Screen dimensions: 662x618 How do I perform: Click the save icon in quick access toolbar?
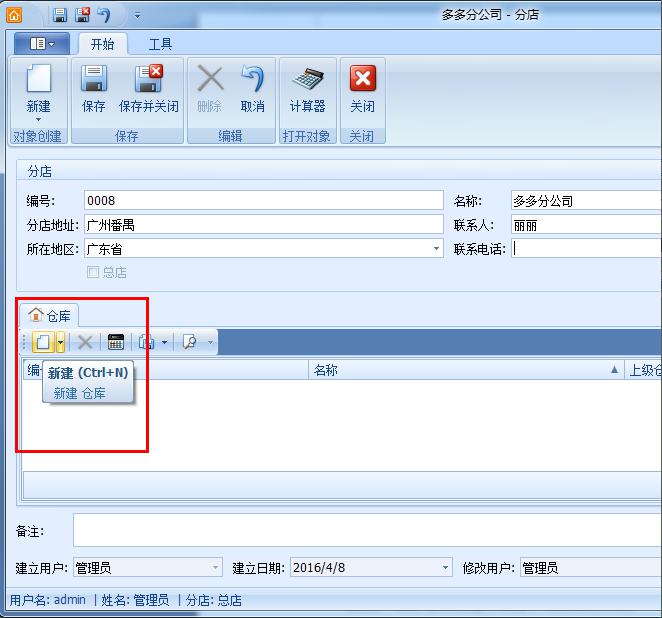(60, 15)
